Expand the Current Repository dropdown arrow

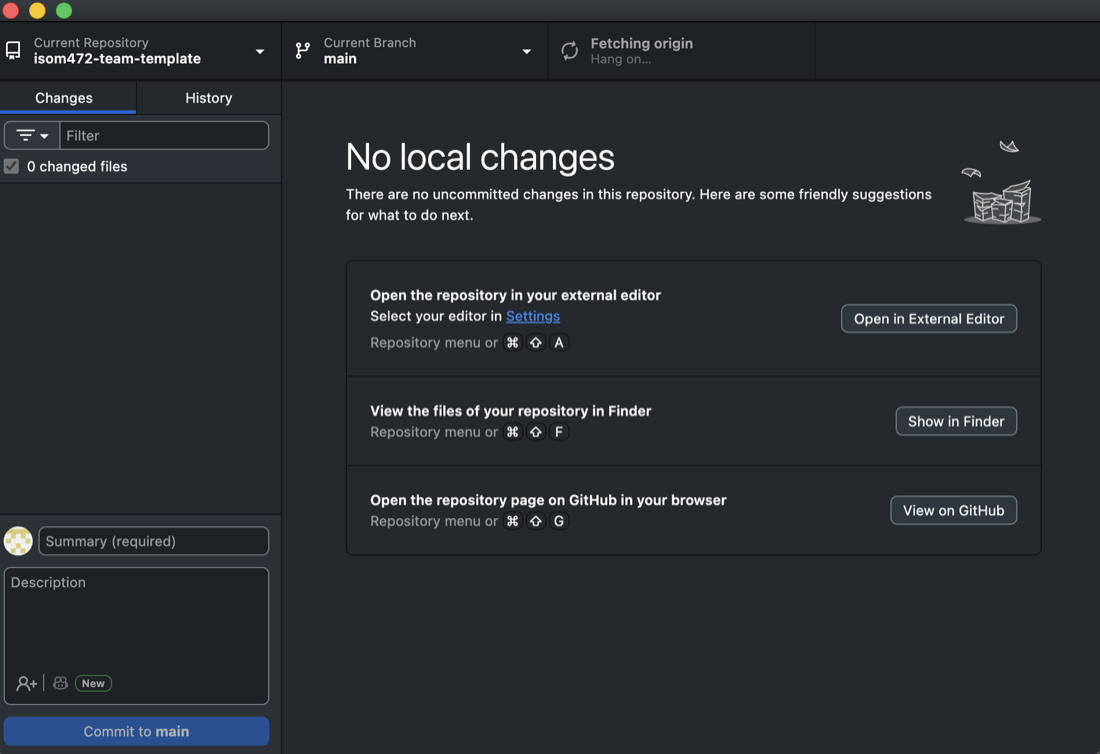(x=260, y=51)
